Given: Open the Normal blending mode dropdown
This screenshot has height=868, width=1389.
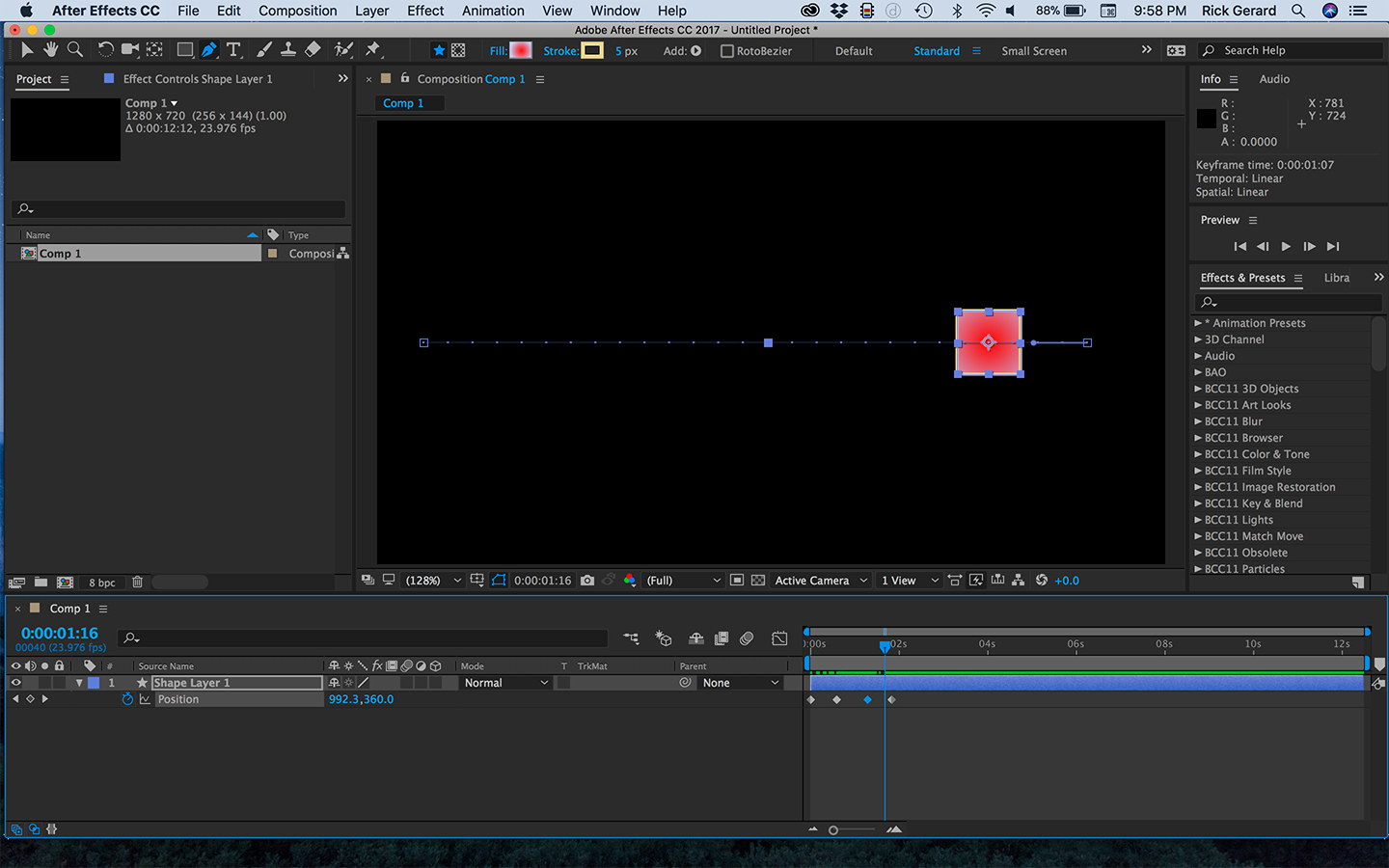Looking at the screenshot, I should click(x=505, y=683).
